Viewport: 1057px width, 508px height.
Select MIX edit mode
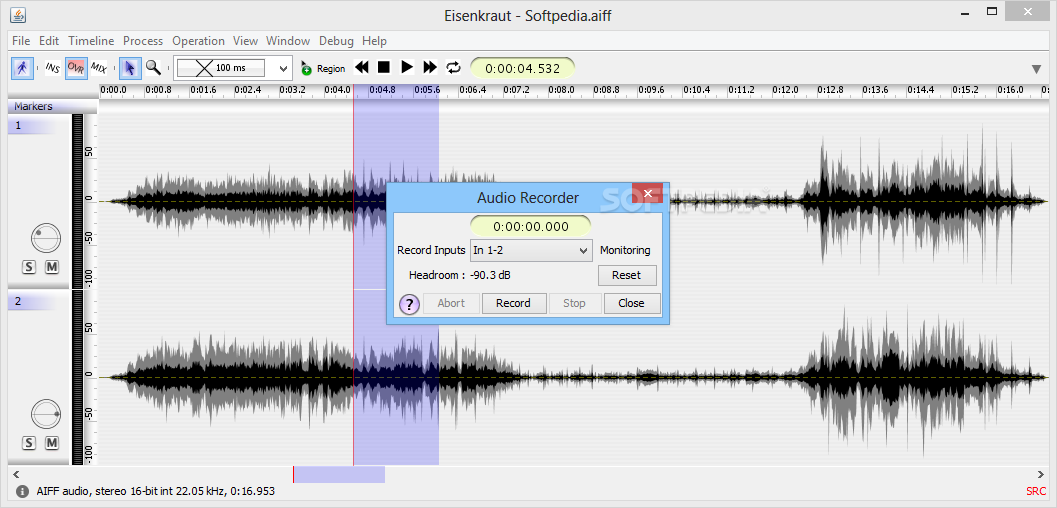[x=99, y=67]
